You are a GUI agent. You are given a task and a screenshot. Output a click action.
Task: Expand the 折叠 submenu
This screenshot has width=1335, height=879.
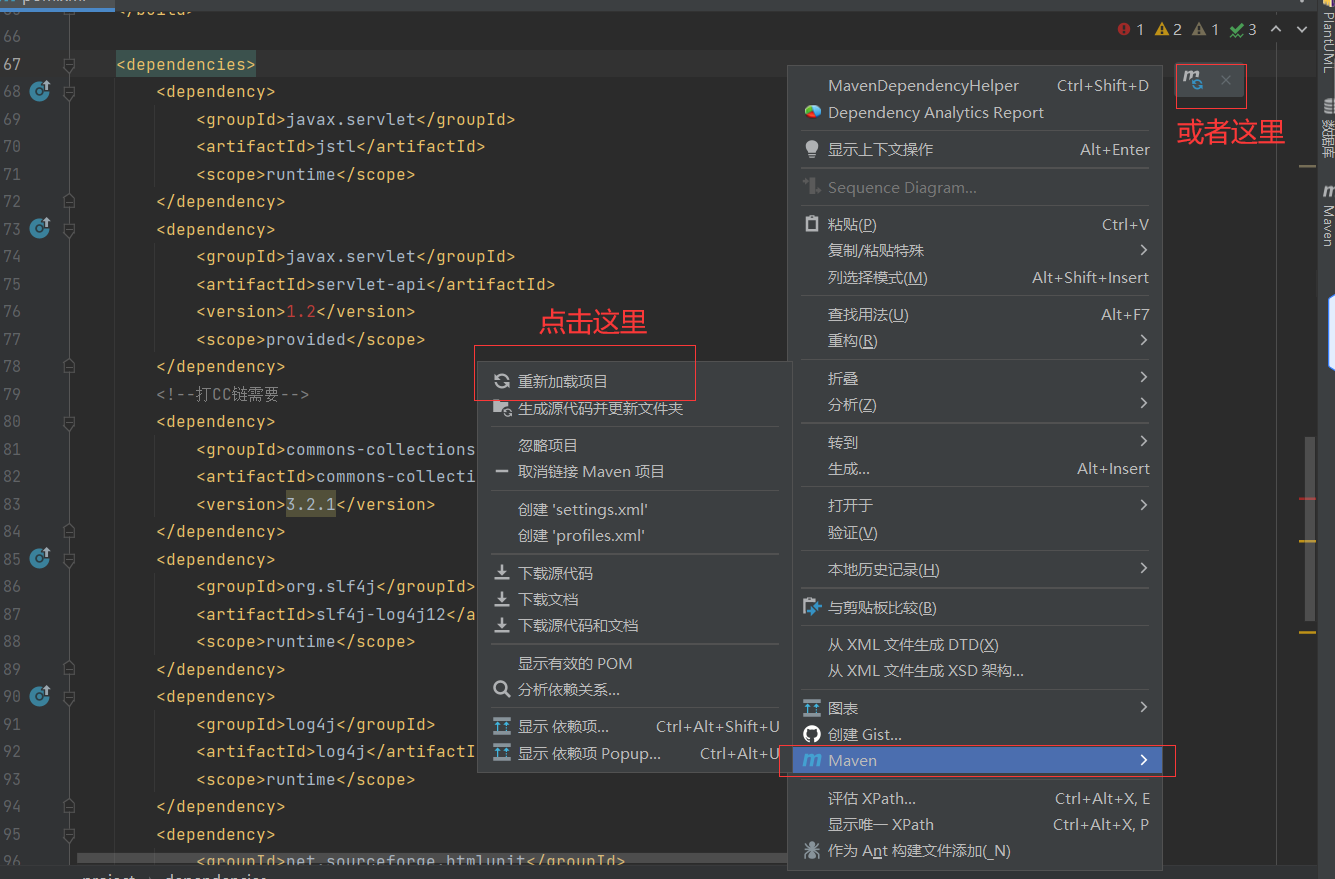[975, 378]
